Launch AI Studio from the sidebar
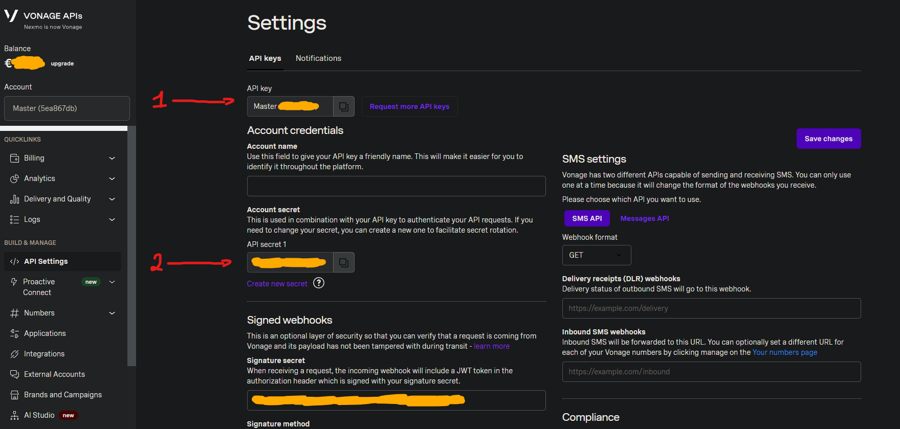Viewport: 900px width, 429px height. tap(39, 415)
